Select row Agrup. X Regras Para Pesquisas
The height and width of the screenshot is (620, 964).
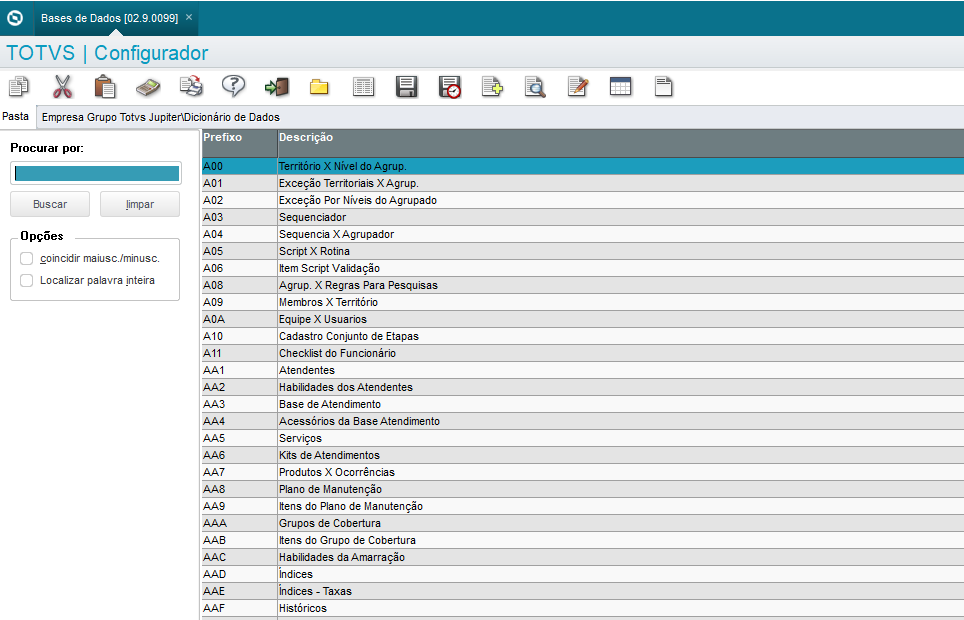coord(583,285)
